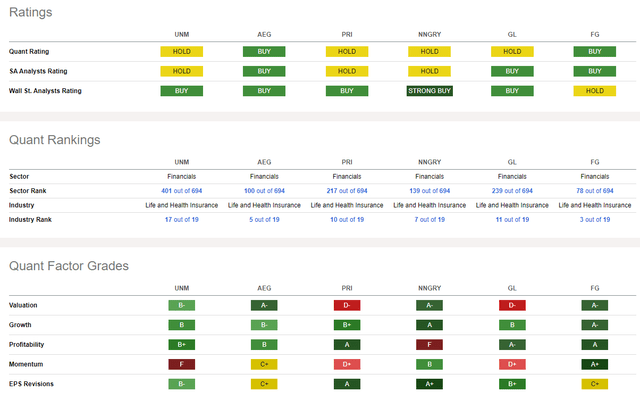Click GL SA Analysts Rating BUY badge
This screenshot has height=400, width=640.
(x=512, y=71)
